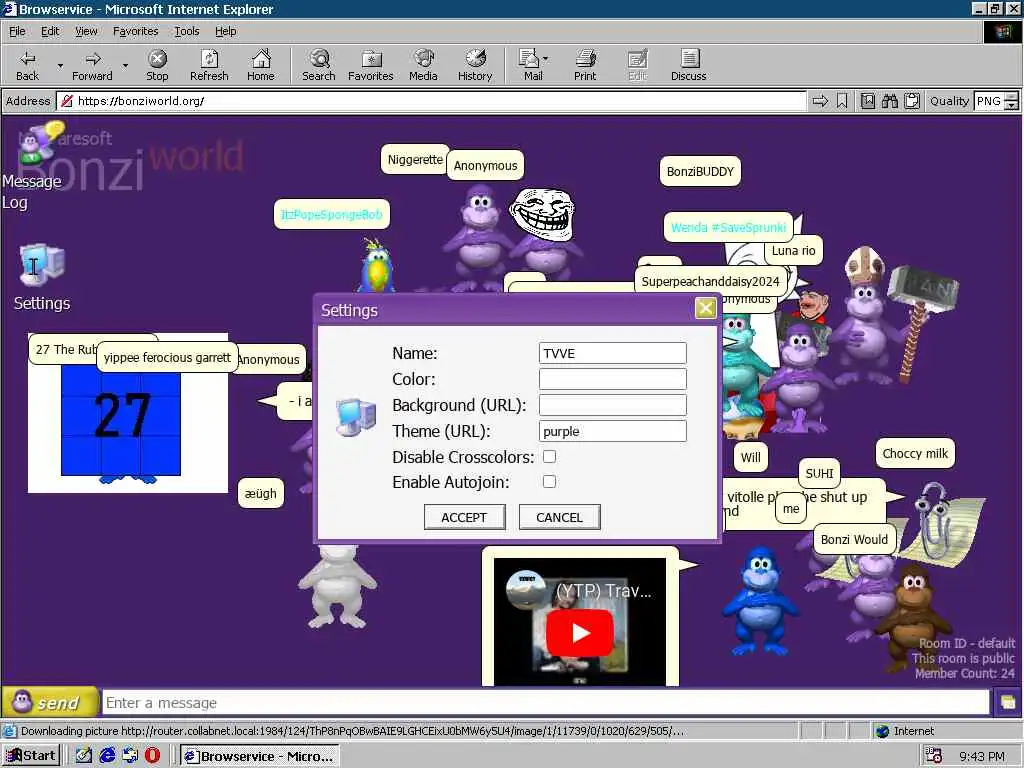Open the View menu

pyautogui.click(x=86, y=31)
